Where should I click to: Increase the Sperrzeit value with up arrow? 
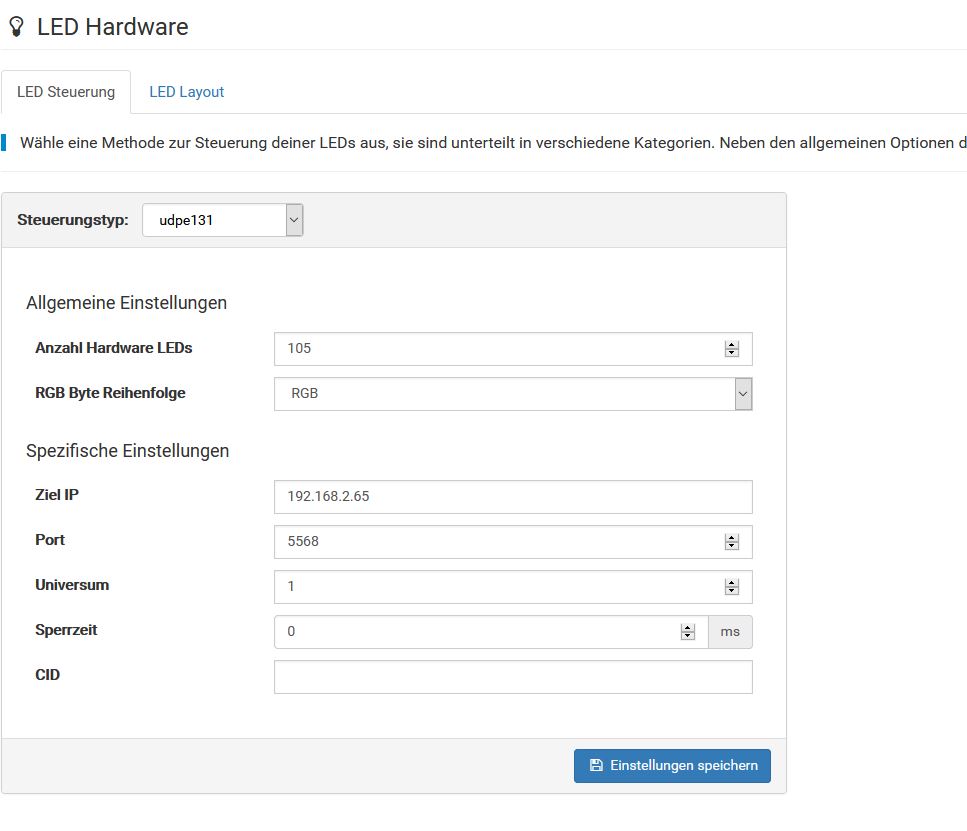click(x=688, y=628)
